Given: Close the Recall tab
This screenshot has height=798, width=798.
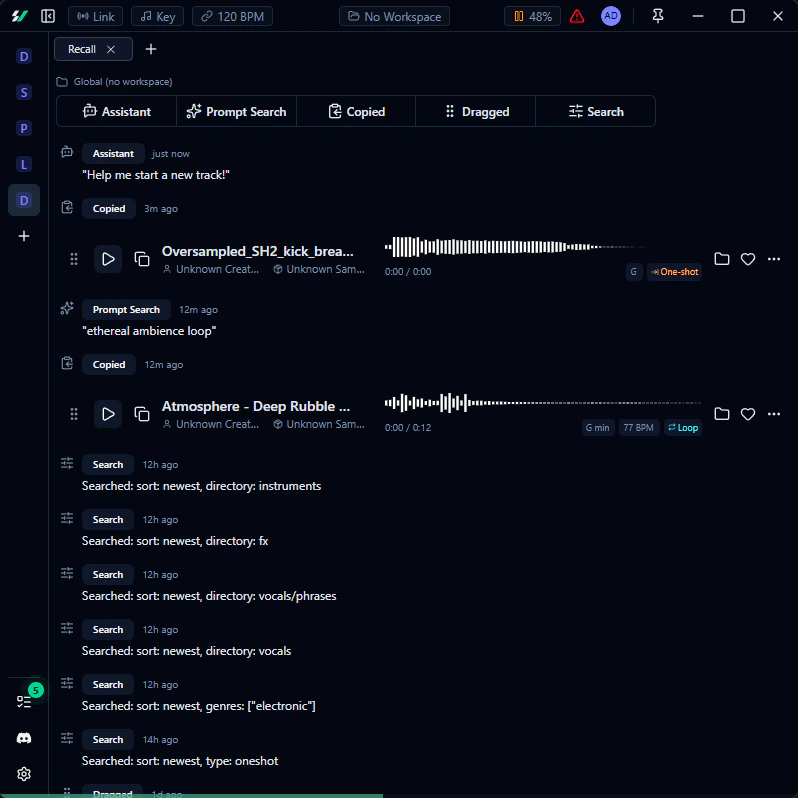Looking at the screenshot, I should coord(111,49).
